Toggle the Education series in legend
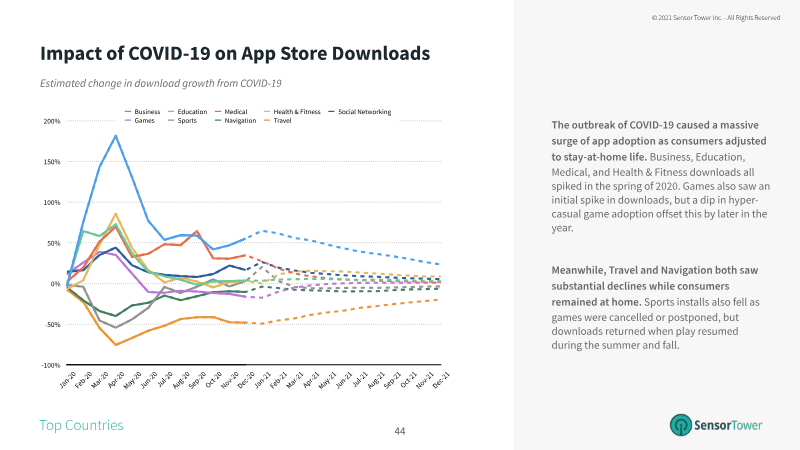This screenshot has height=450, width=800. [192, 112]
